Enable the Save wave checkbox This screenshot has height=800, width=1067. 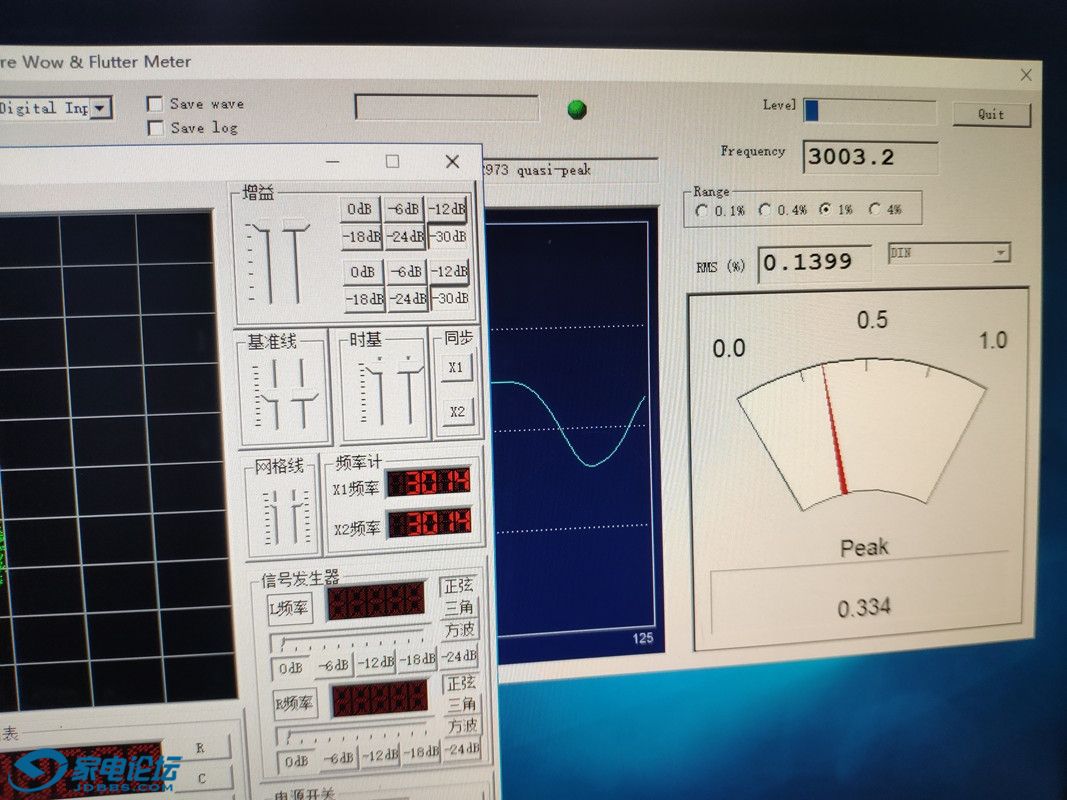pos(155,104)
